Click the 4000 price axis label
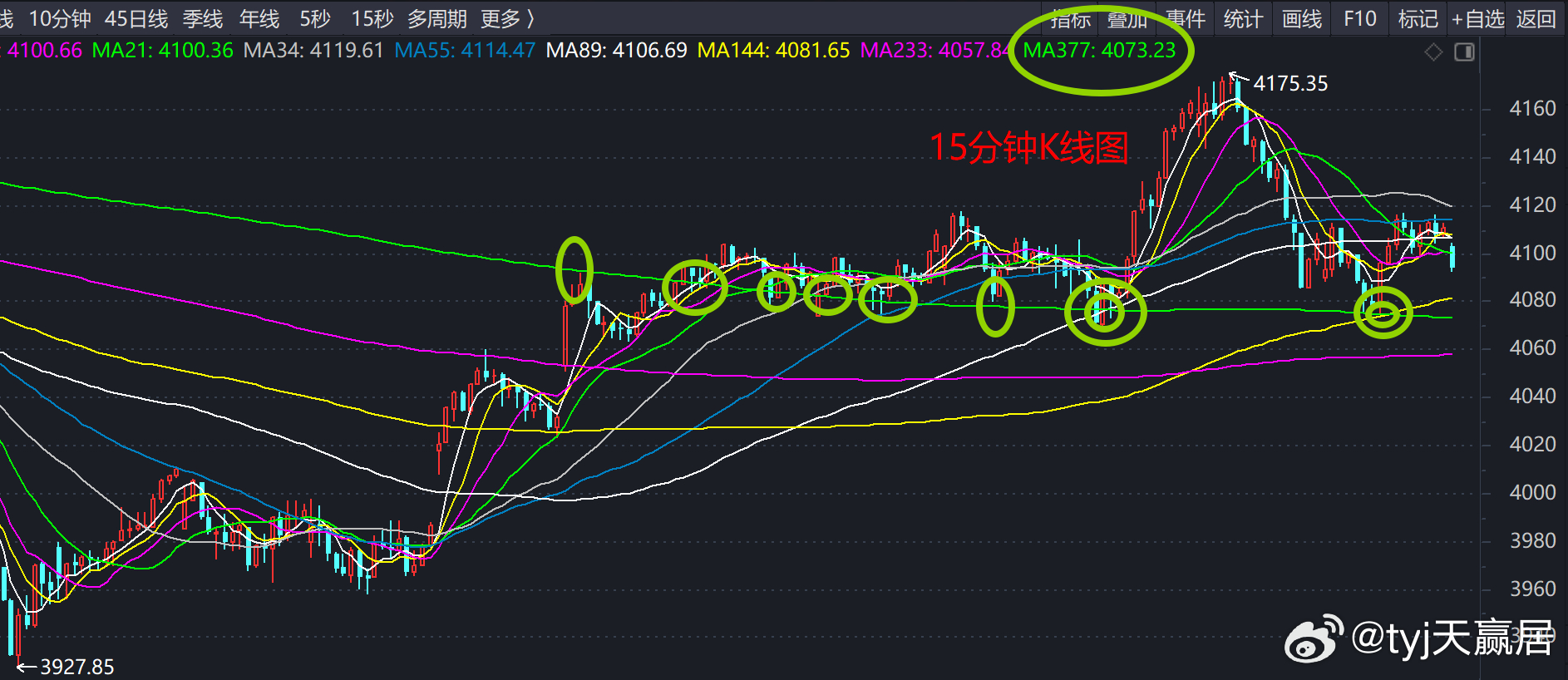Viewport: 1568px width, 680px height. 1532,492
